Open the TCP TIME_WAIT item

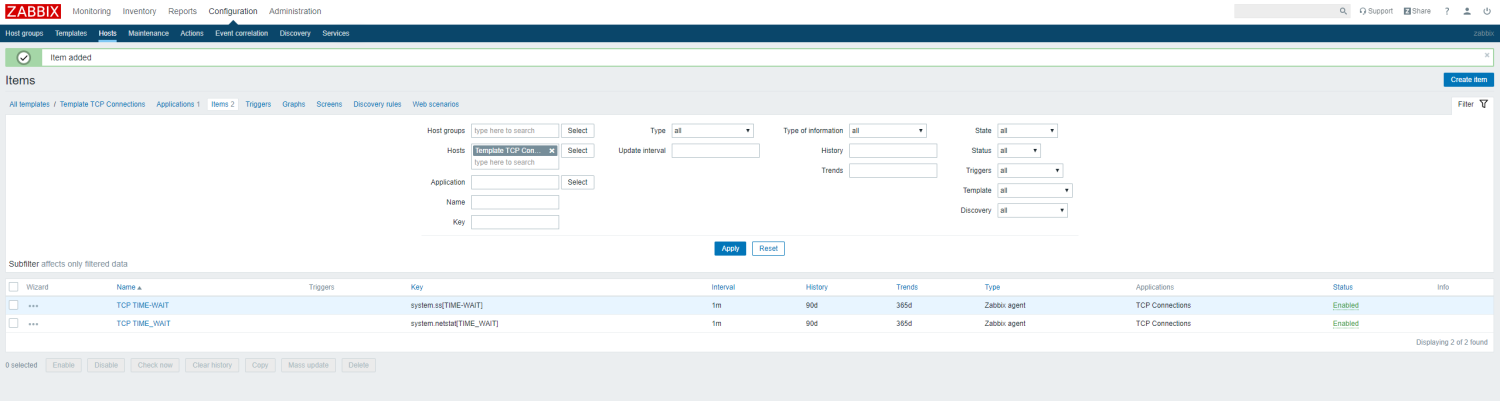pyautogui.click(x=144, y=323)
